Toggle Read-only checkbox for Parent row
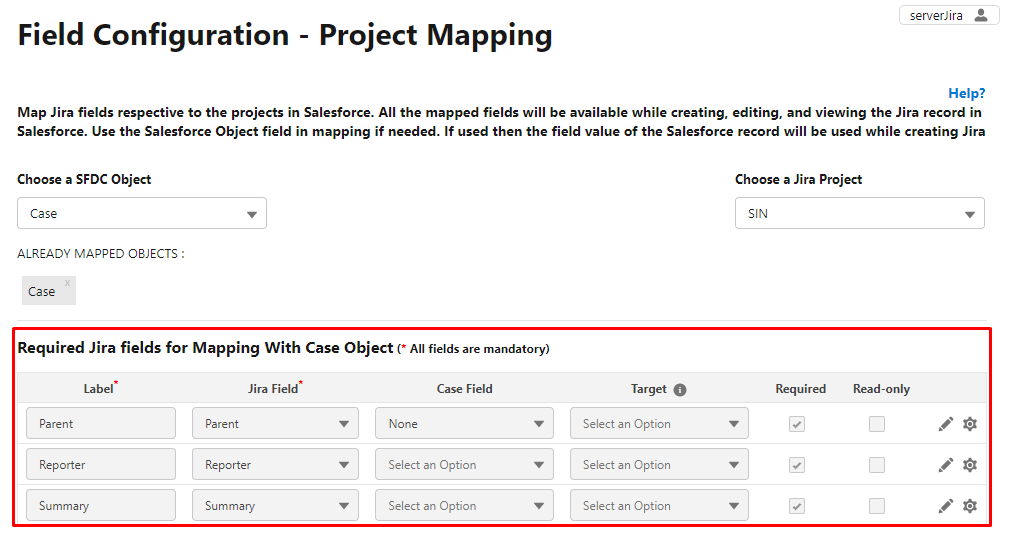The height and width of the screenshot is (537, 1009). tap(876, 424)
